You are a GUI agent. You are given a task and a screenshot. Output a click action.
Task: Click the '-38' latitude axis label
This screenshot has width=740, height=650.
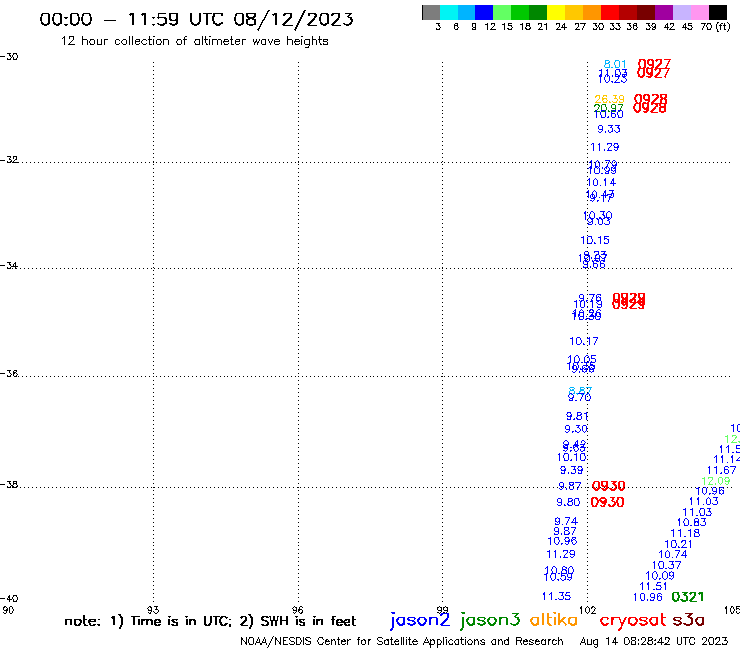point(9,484)
